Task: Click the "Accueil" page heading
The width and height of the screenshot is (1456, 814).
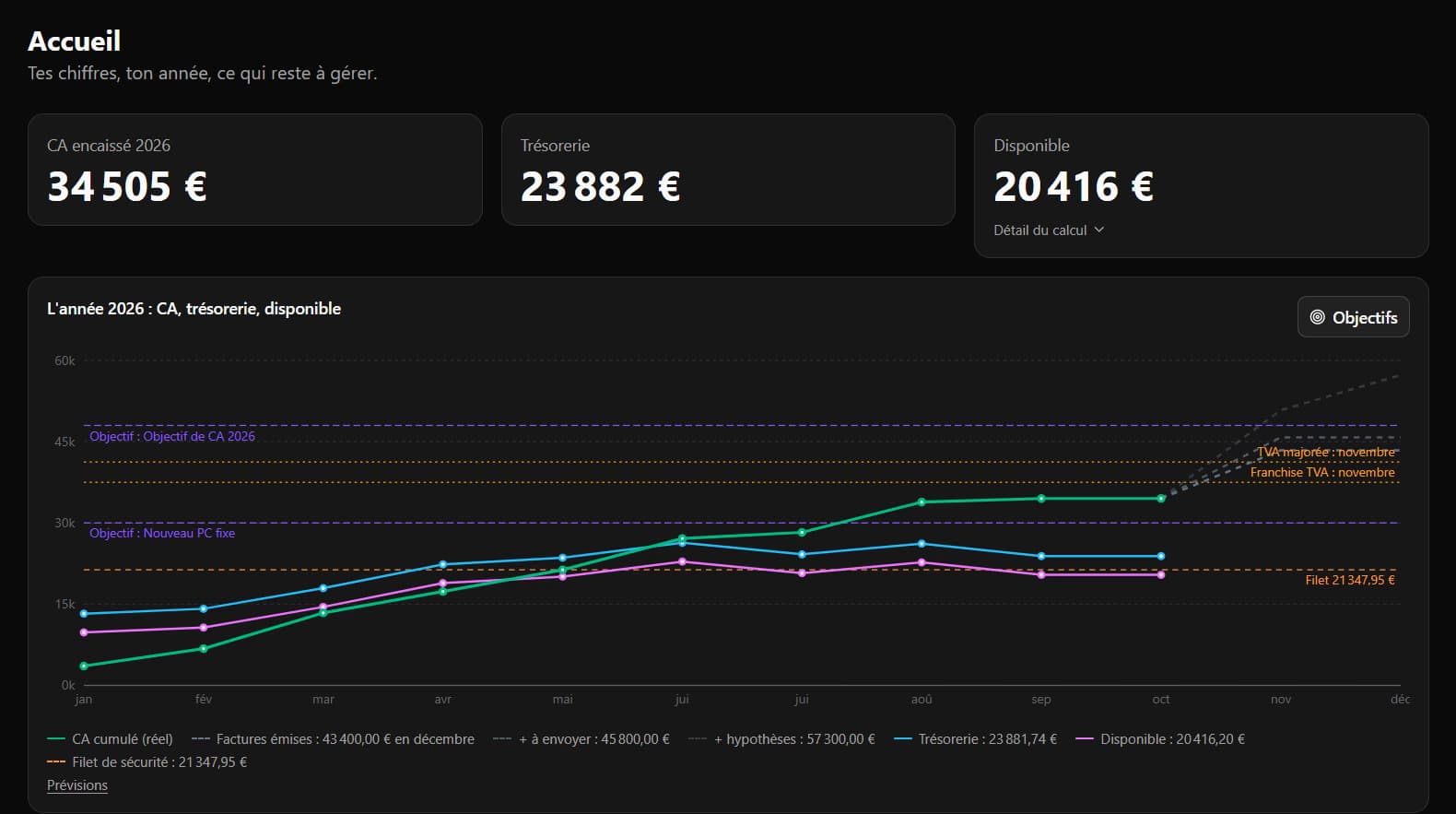Action: coord(75,41)
